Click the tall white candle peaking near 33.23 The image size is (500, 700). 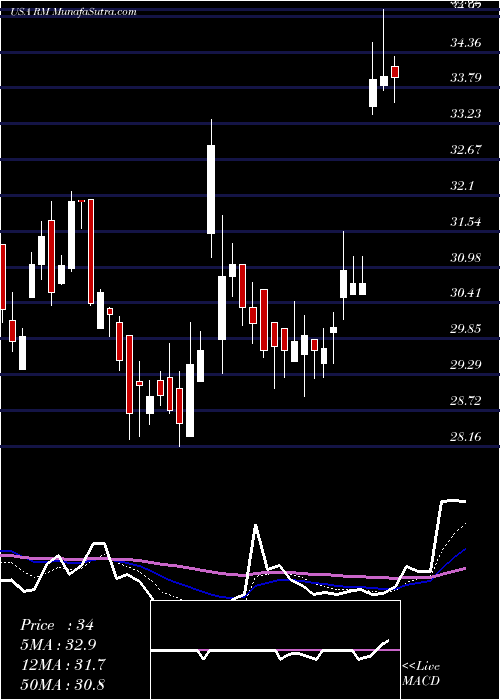click(211, 189)
